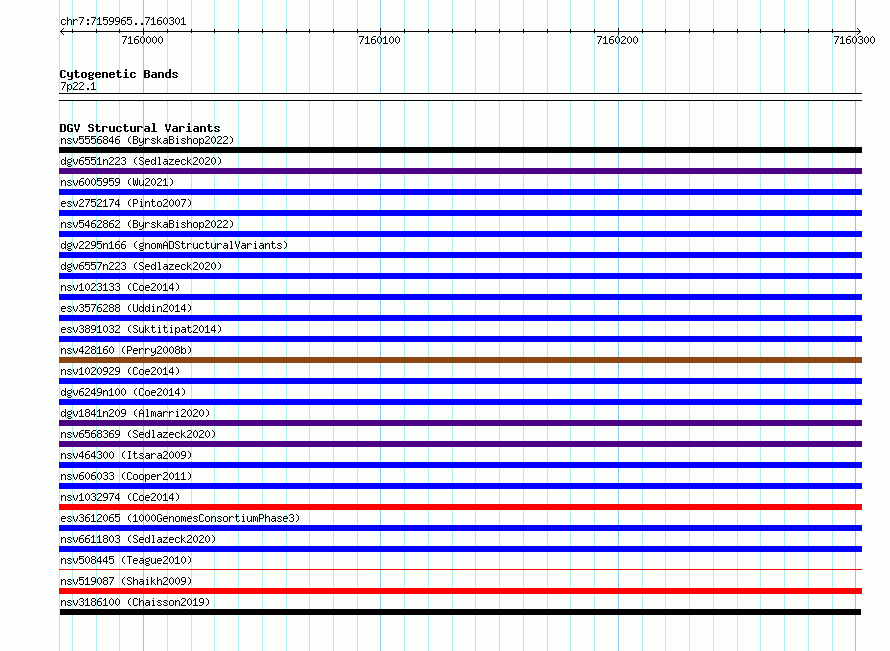Select the chr7:7159965..7160301 region label
This screenshot has height=651, width=890.
(123, 22)
